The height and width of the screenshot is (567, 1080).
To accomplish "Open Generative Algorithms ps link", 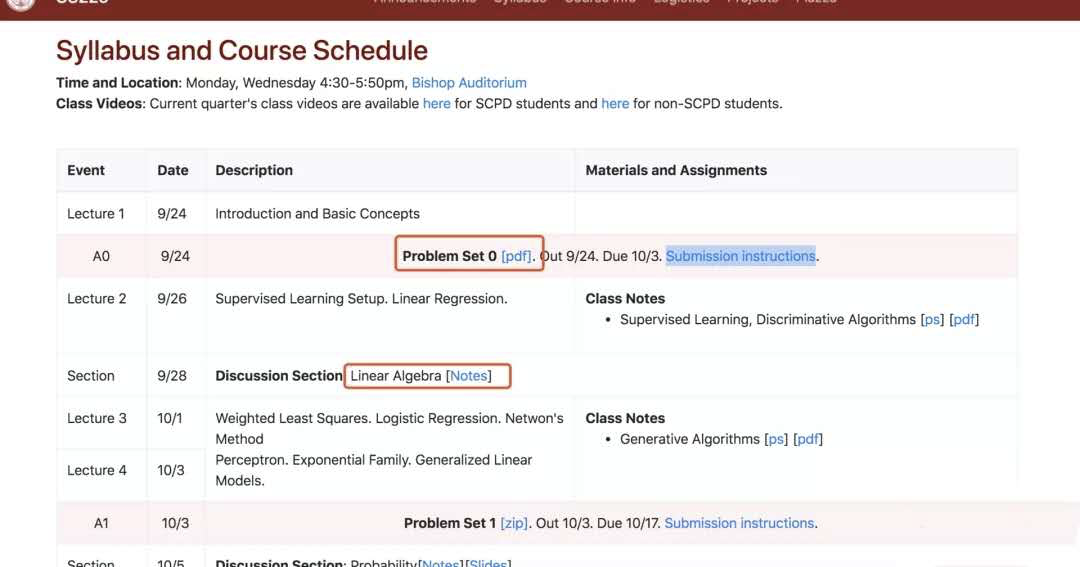I will pos(776,439).
